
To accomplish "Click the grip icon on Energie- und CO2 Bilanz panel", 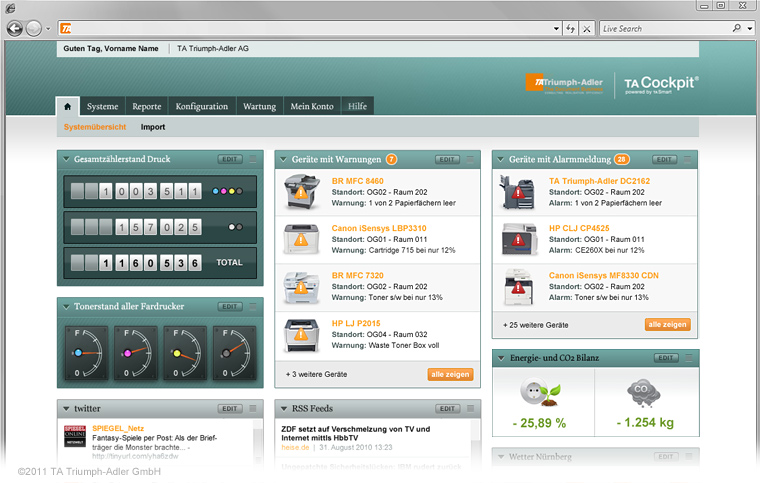I will [689, 358].
